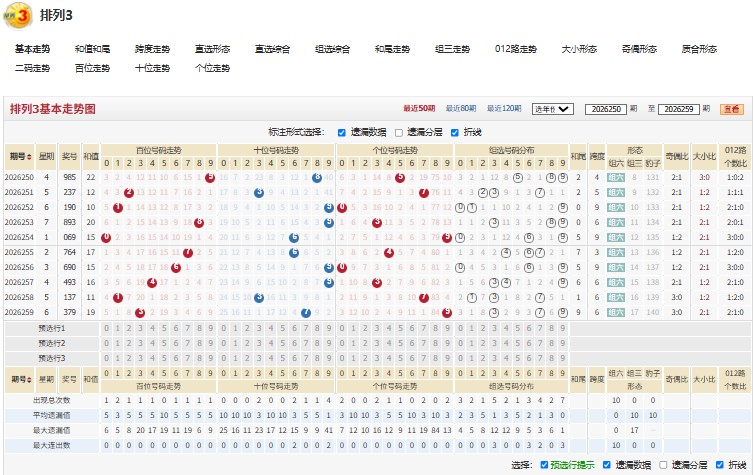Click the sort arrows beside top 期号 header
The width and height of the screenshot is (755, 475).
pos(30,157)
